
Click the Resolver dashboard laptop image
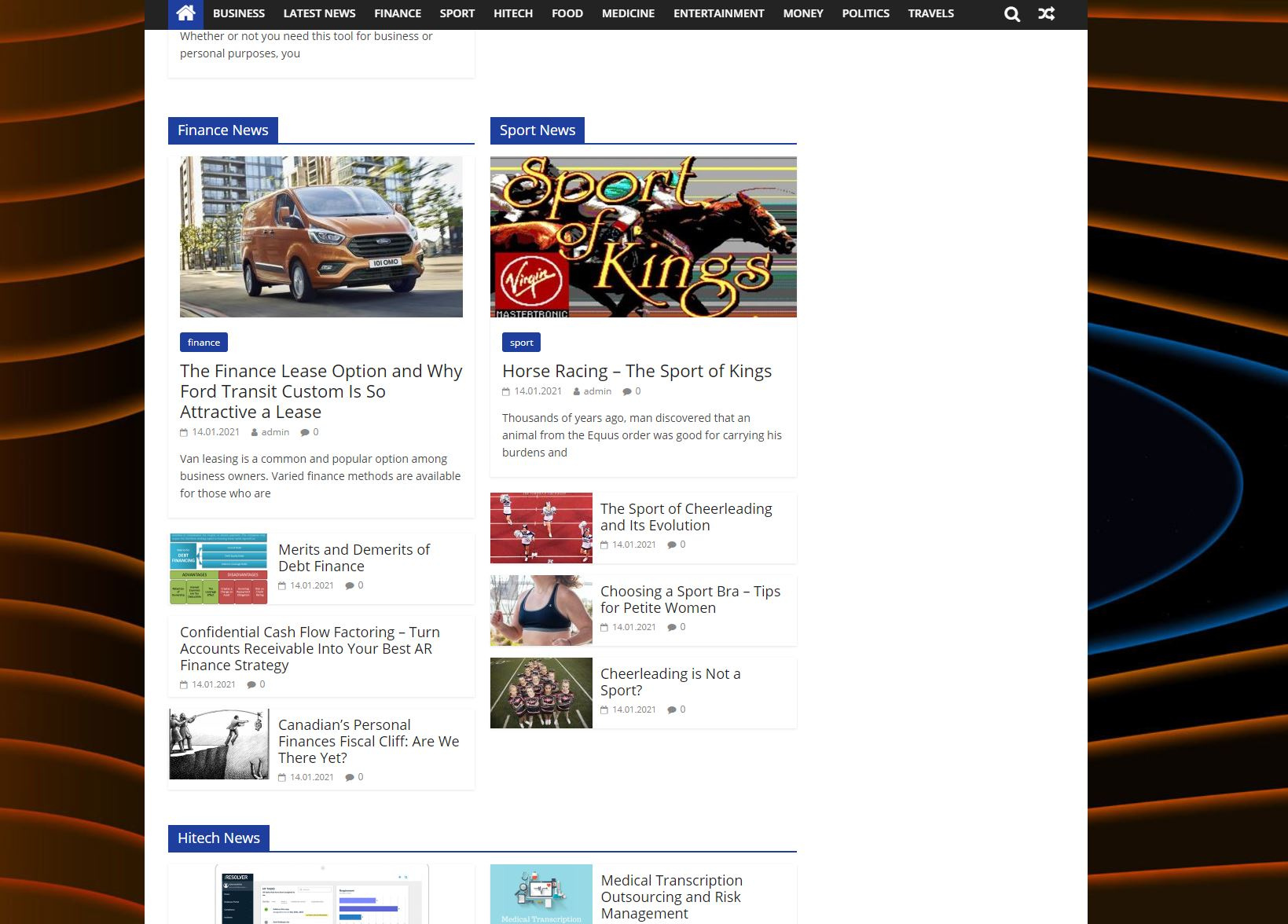coord(321,894)
